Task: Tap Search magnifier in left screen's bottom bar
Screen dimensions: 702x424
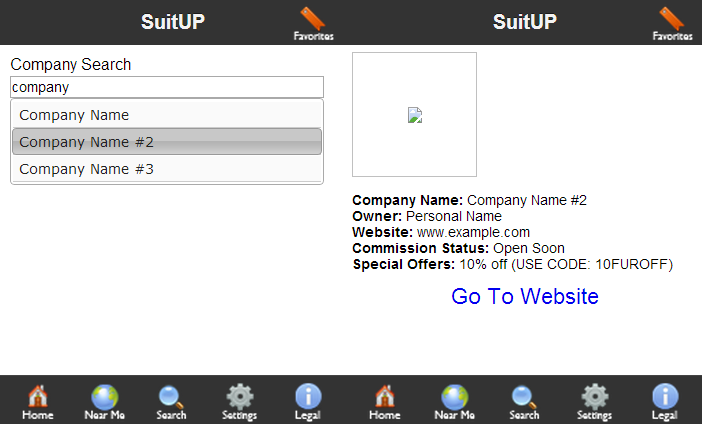Action: click(171, 403)
